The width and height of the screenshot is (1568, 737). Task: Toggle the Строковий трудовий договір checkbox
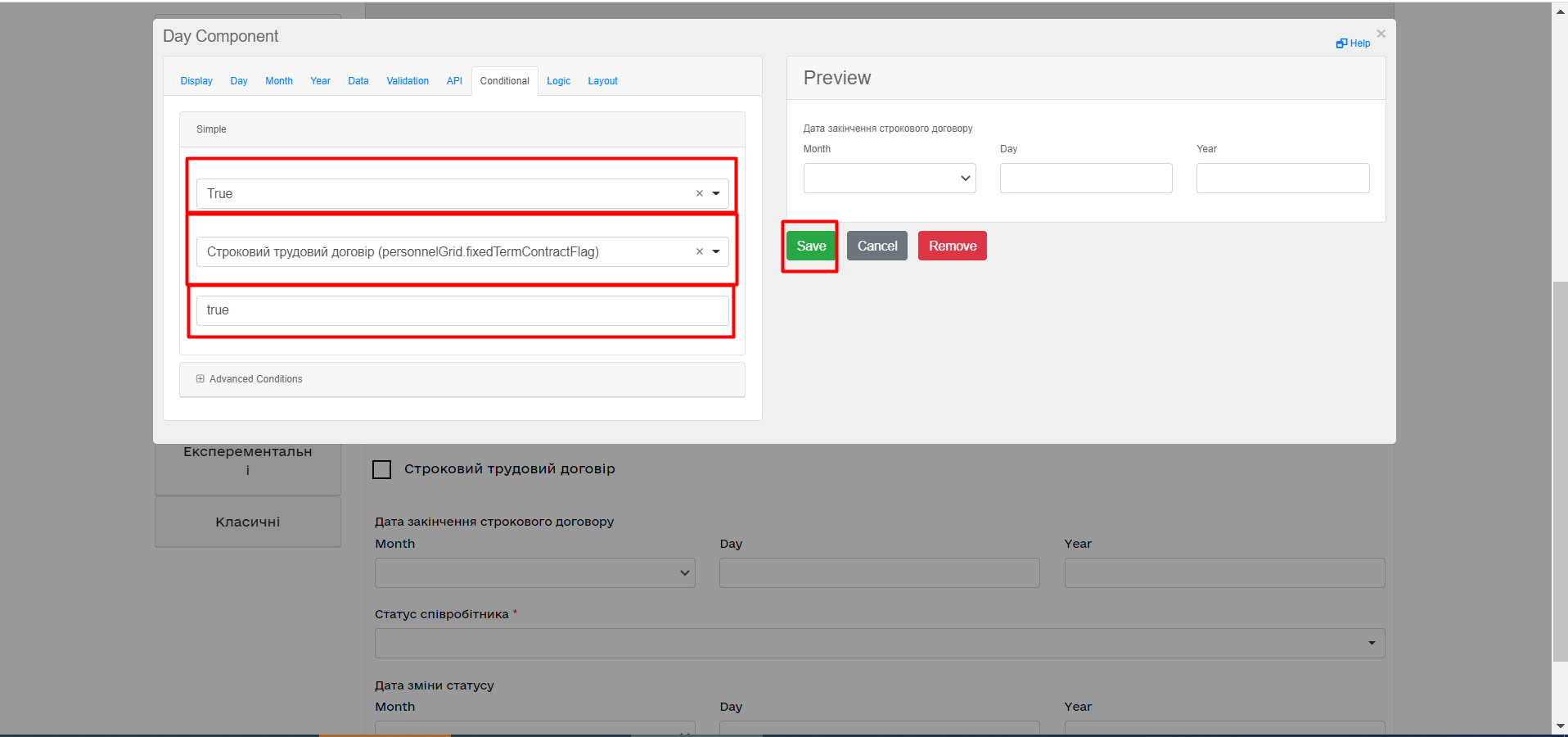[381, 469]
